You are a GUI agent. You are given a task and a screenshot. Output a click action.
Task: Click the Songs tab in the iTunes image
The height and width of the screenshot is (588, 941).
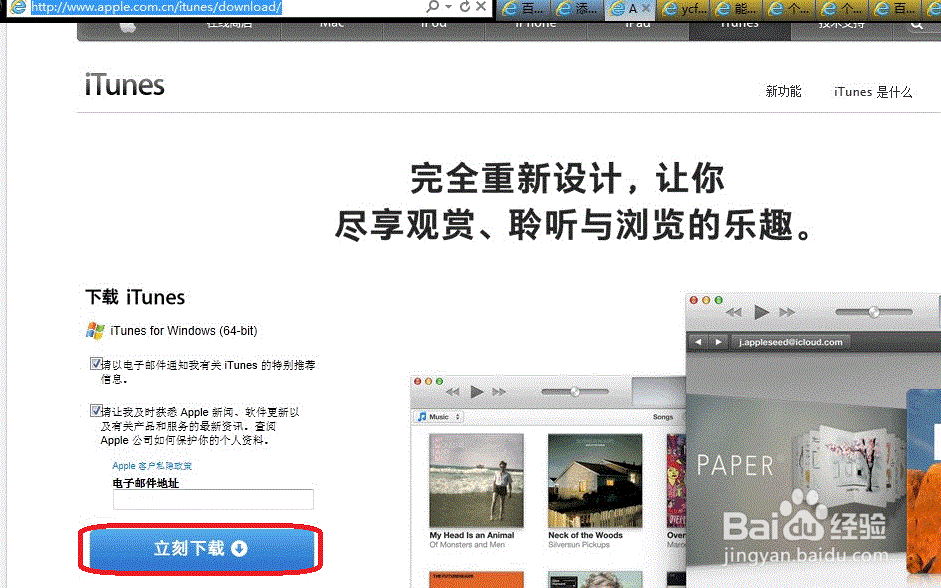pyautogui.click(x=663, y=416)
